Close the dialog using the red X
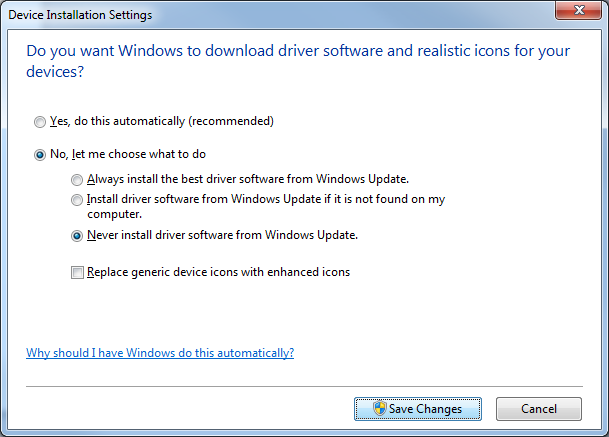Viewport: 609px width, 437px height. point(579,10)
